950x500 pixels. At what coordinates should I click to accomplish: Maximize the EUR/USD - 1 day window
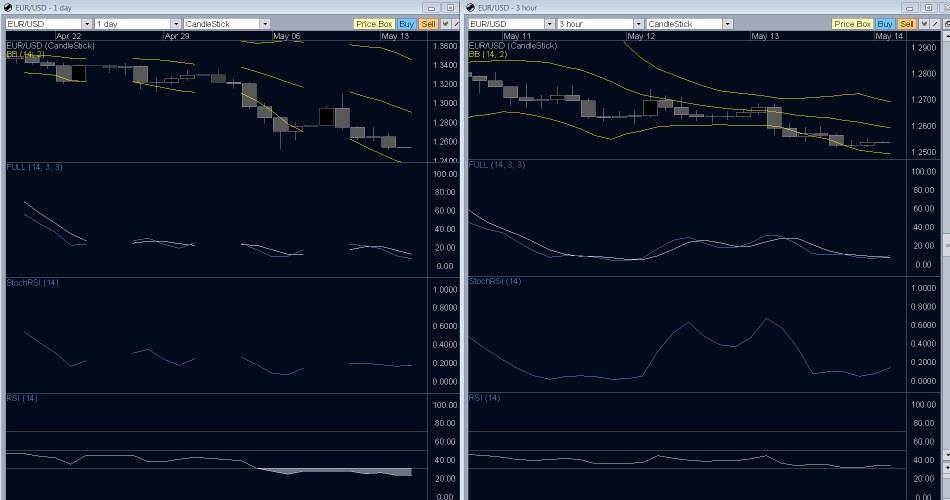pyautogui.click(x=450, y=8)
